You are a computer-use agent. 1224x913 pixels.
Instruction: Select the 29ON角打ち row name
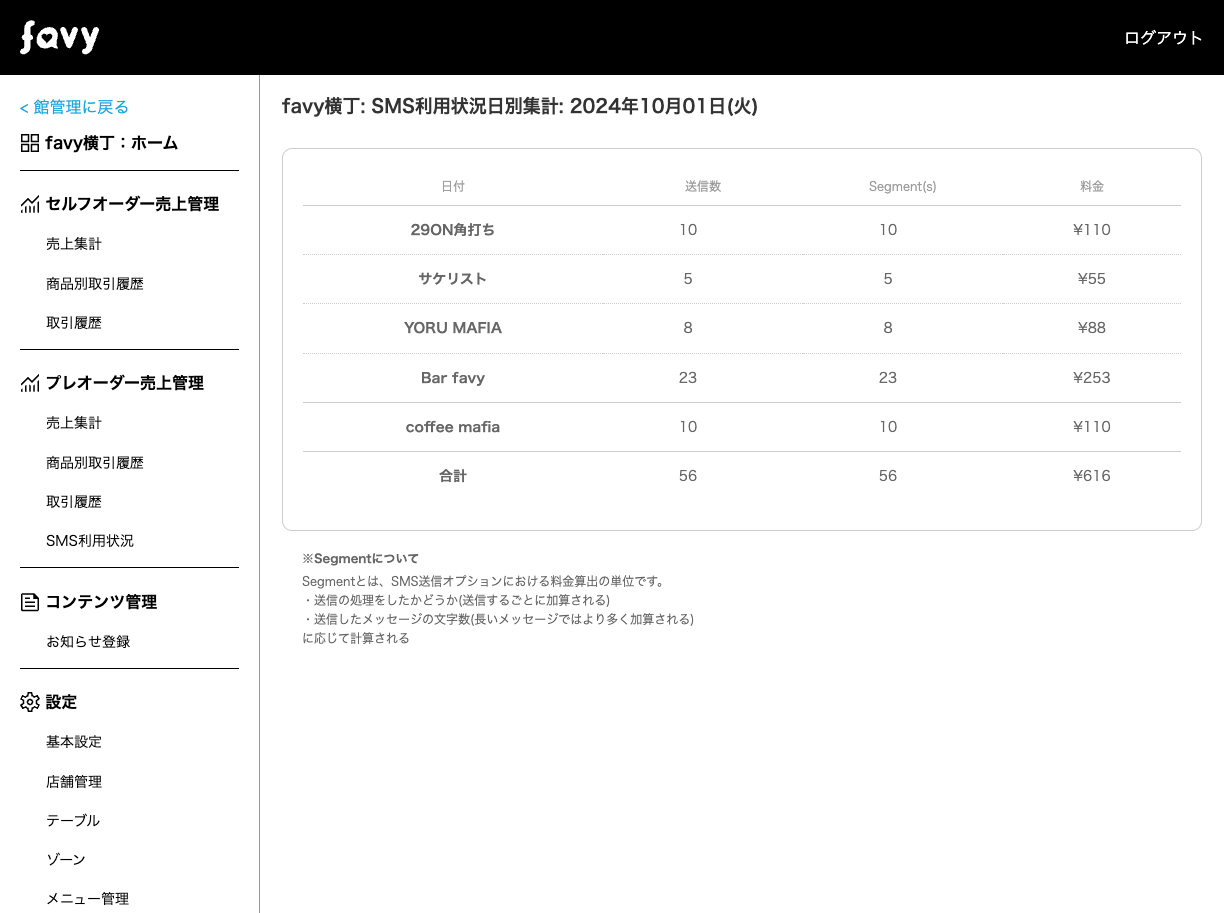point(453,230)
